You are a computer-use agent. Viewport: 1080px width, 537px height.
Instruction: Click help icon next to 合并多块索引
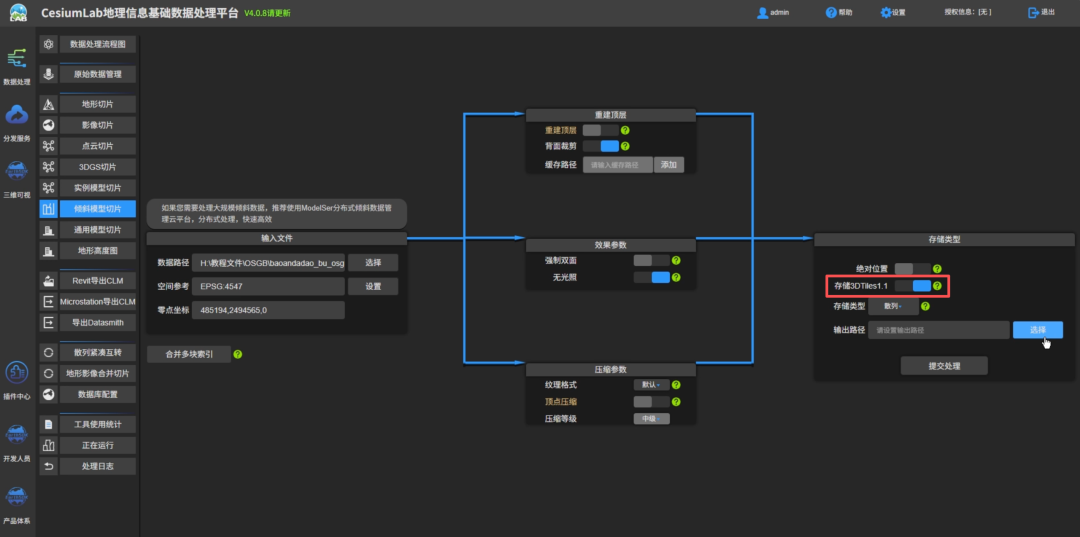pyautogui.click(x=238, y=354)
